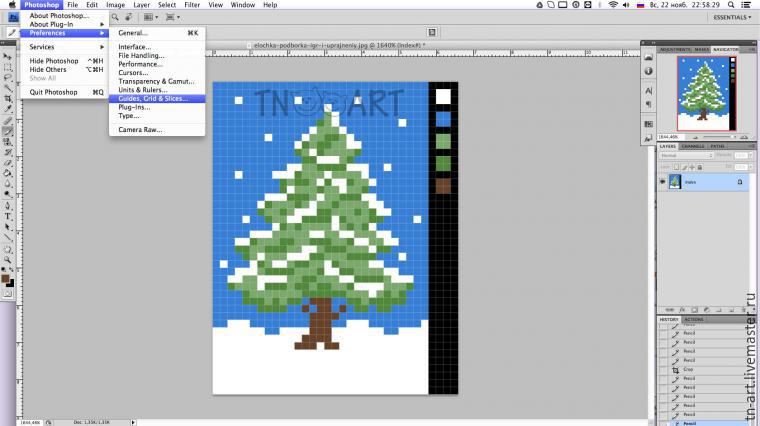Image resolution: width=760 pixels, height=426 pixels.
Task: Open the Info panel icon
Action: 648,71
